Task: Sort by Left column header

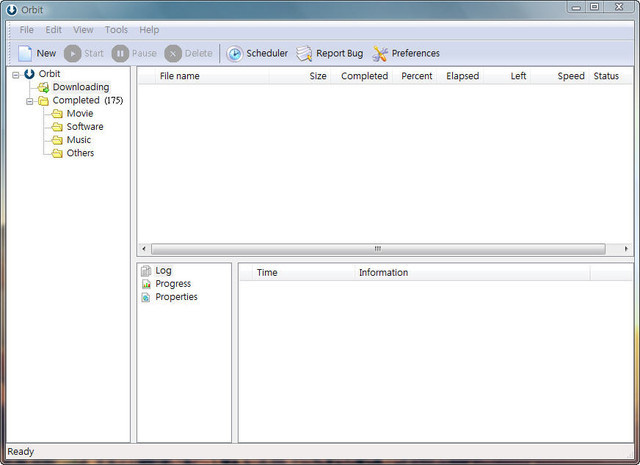Action: [507, 76]
